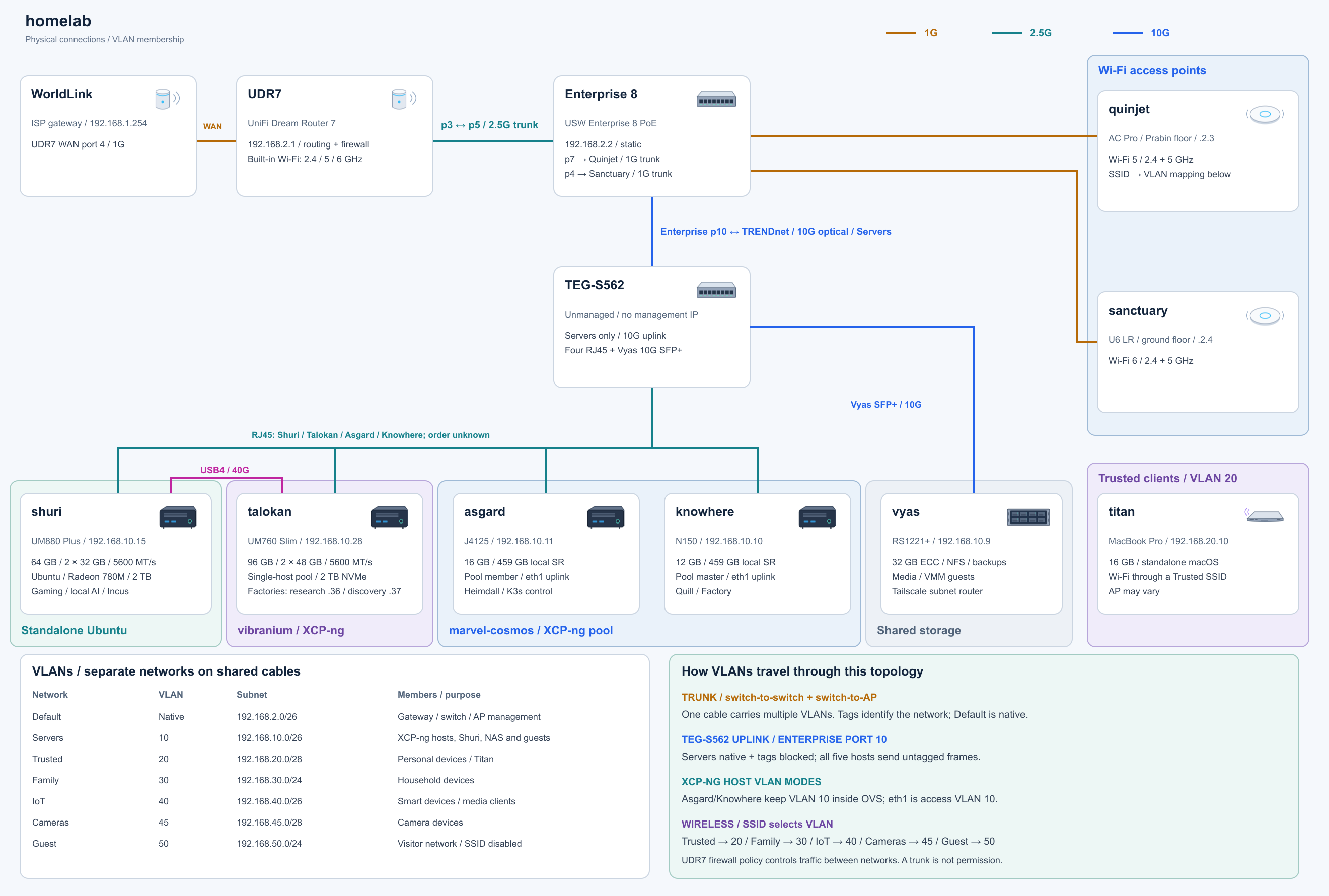Click the asgard host icon

point(606,517)
